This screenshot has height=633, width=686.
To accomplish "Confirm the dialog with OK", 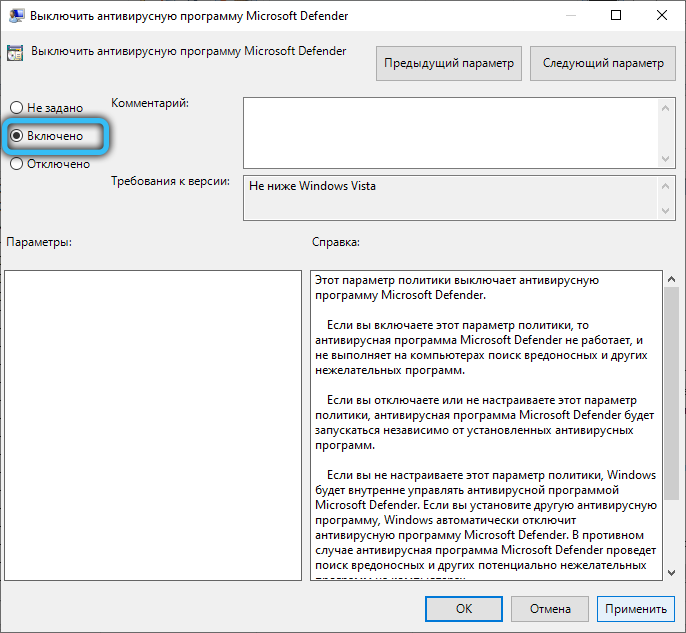I will 463,608.
